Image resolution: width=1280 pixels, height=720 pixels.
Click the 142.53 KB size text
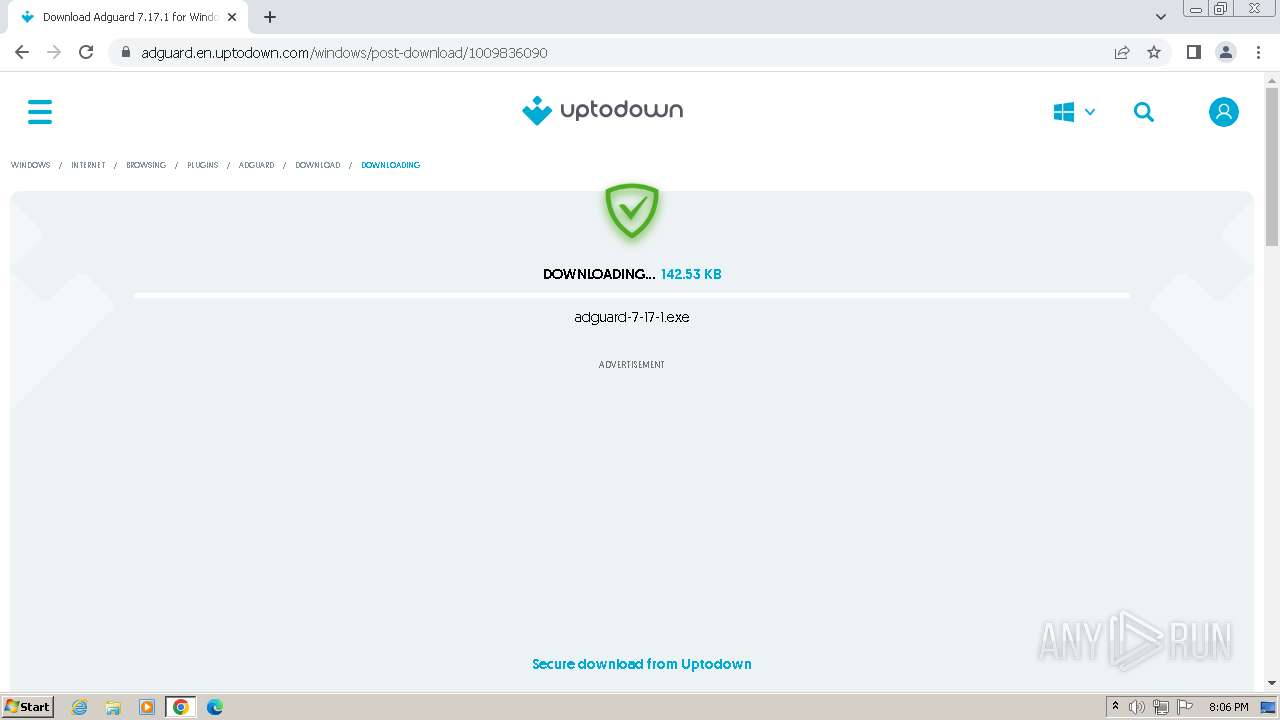691,274
